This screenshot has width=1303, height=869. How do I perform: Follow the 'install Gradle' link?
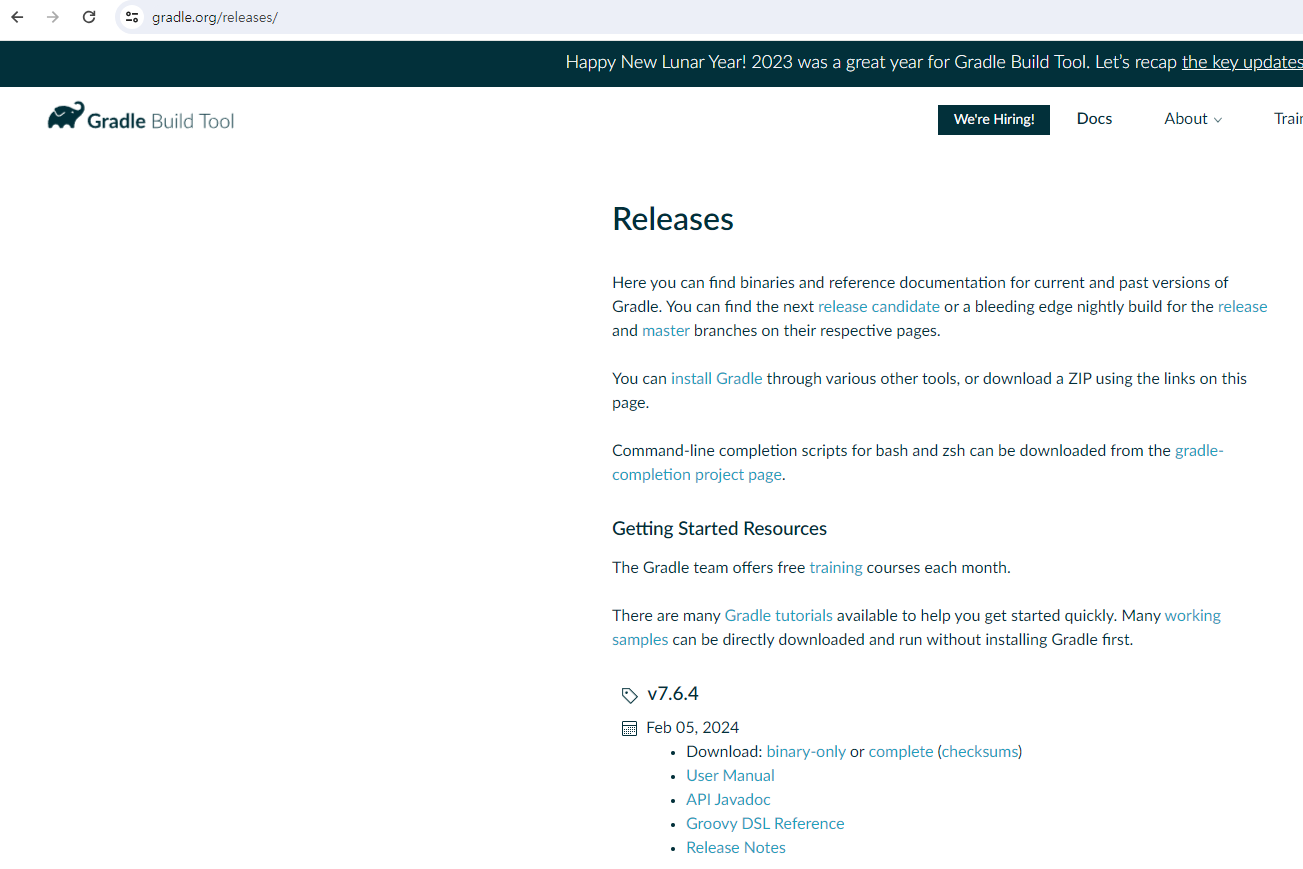(x=717, y=378)
